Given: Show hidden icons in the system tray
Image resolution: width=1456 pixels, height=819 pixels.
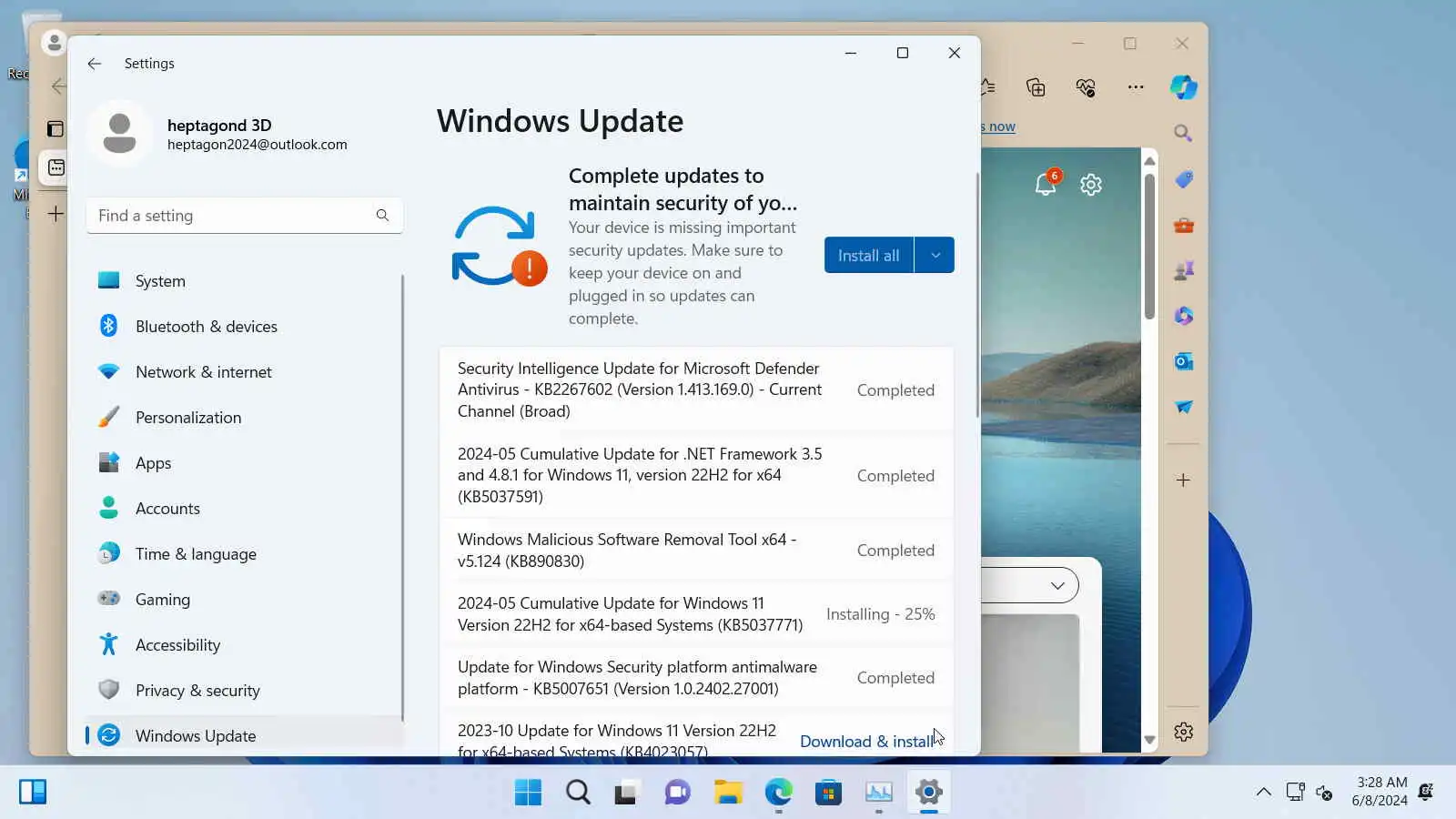Looking at the screenshot, I should point(1264,792).
